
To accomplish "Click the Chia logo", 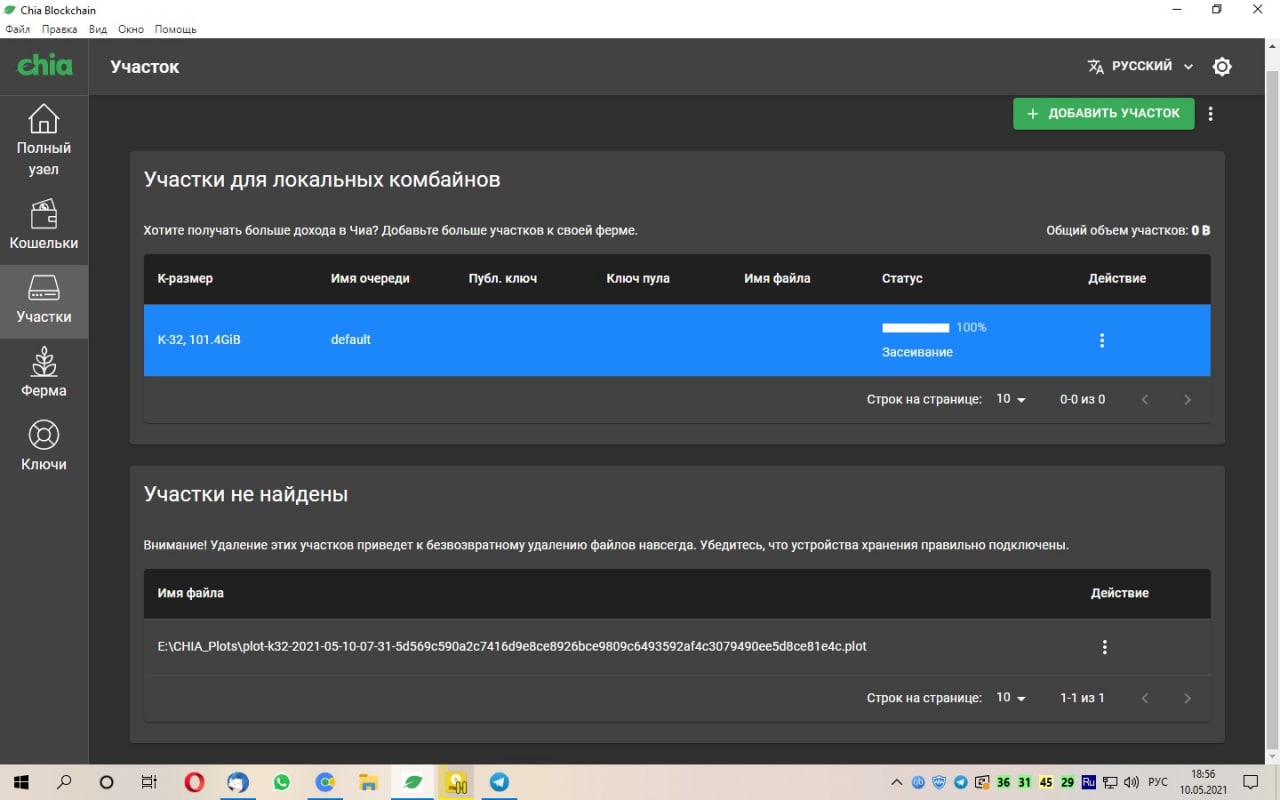I will click(45, 66).
